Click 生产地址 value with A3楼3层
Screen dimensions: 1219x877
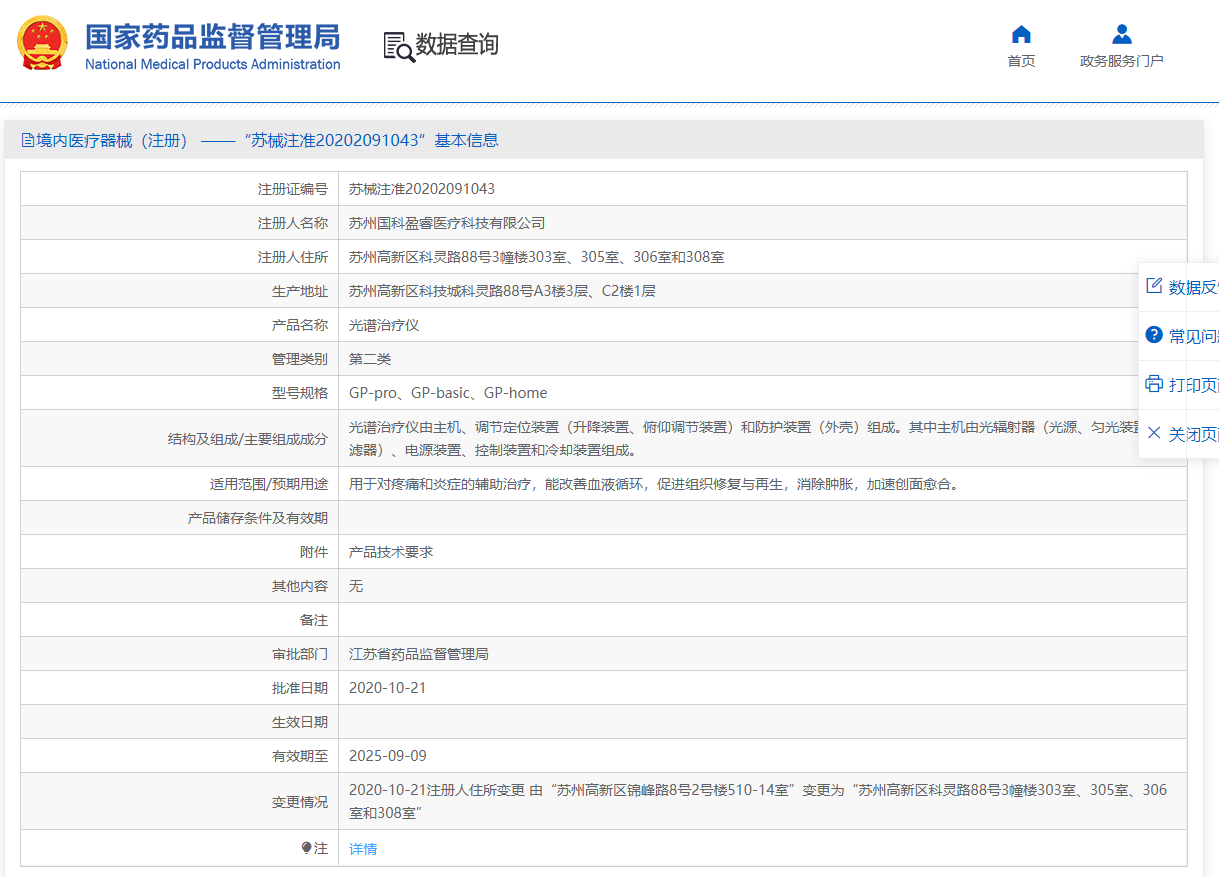click(x=502, y=291)
